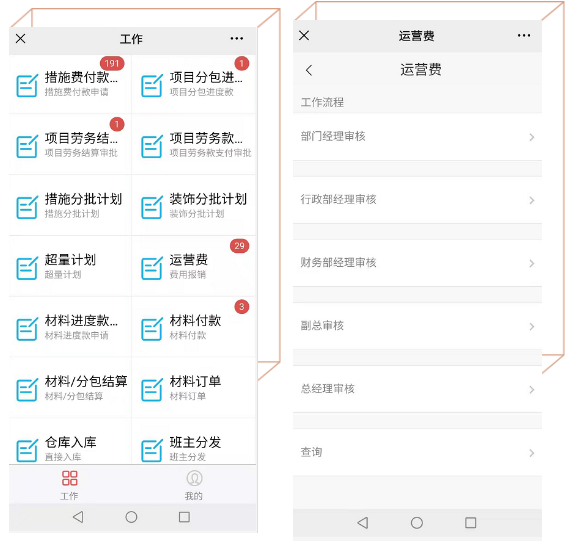Tap Android home button on right phone
578x555 pixels.
coord(417,523)
